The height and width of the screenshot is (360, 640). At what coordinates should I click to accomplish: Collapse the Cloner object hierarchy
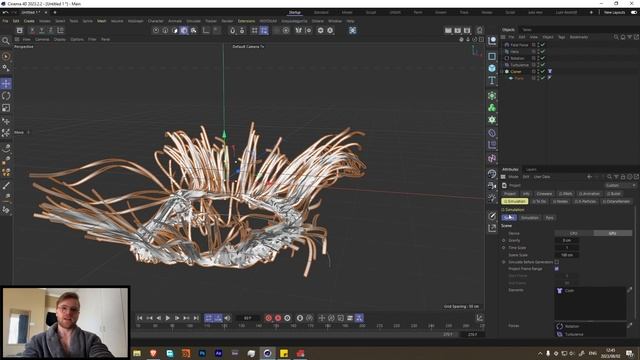[x=502, y=71]
